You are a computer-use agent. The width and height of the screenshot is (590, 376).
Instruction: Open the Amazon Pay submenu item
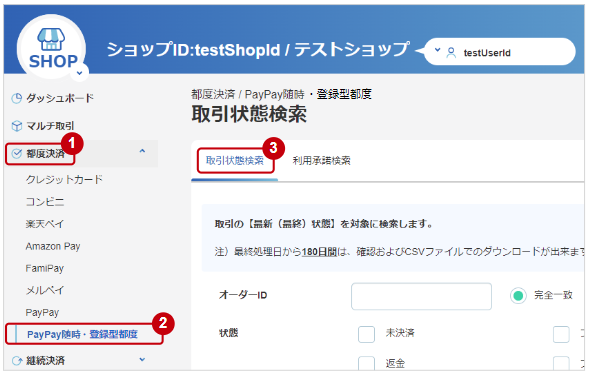(x=53, y=247)
